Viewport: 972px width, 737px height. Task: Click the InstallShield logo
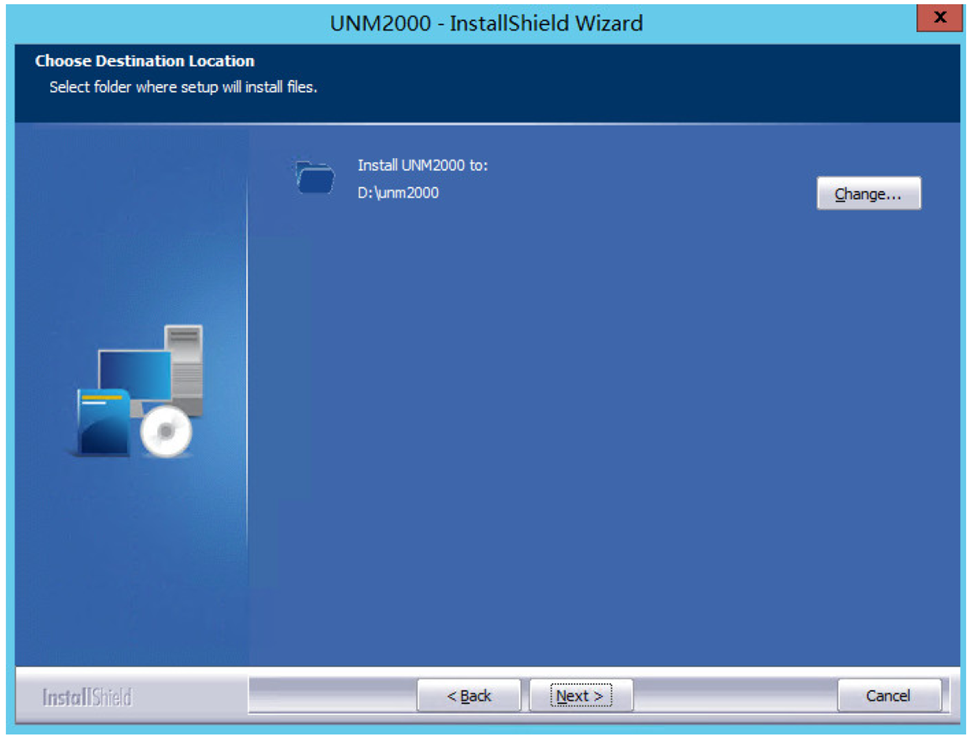click(x=87, y=697)
